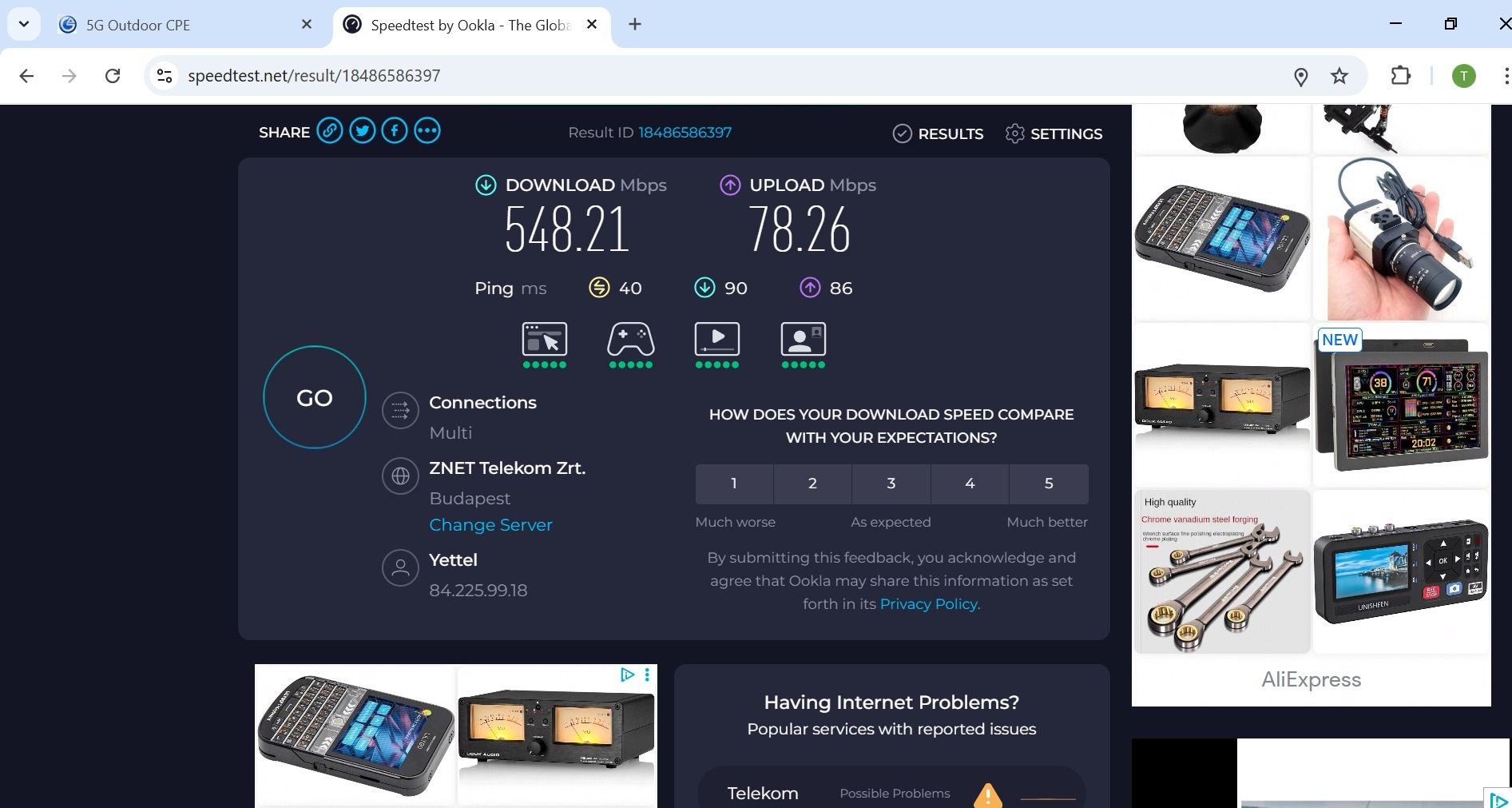Click the upload ping icon next to 86
Screen dimensions: 1512x808
[810, 288]
